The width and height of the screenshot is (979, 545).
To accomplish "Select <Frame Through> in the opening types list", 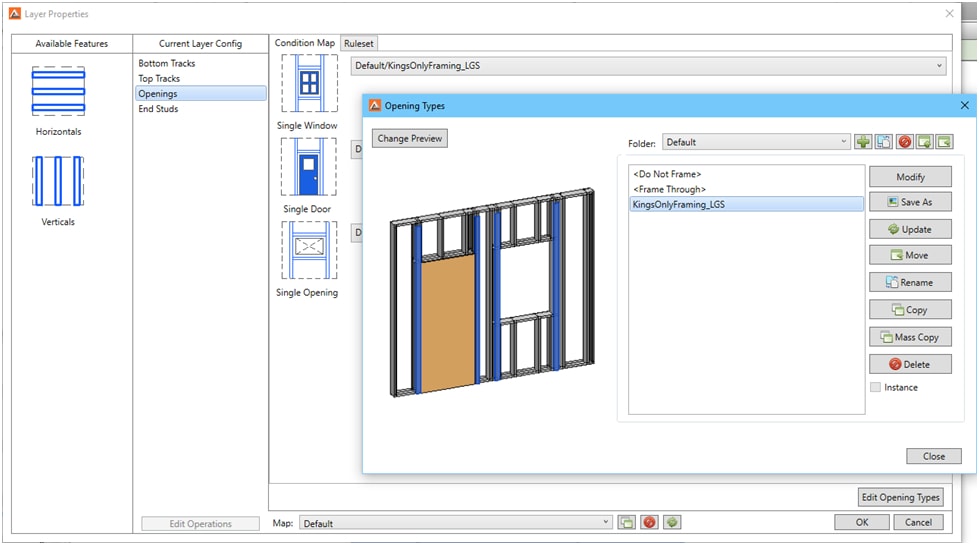I will point(669,189).
